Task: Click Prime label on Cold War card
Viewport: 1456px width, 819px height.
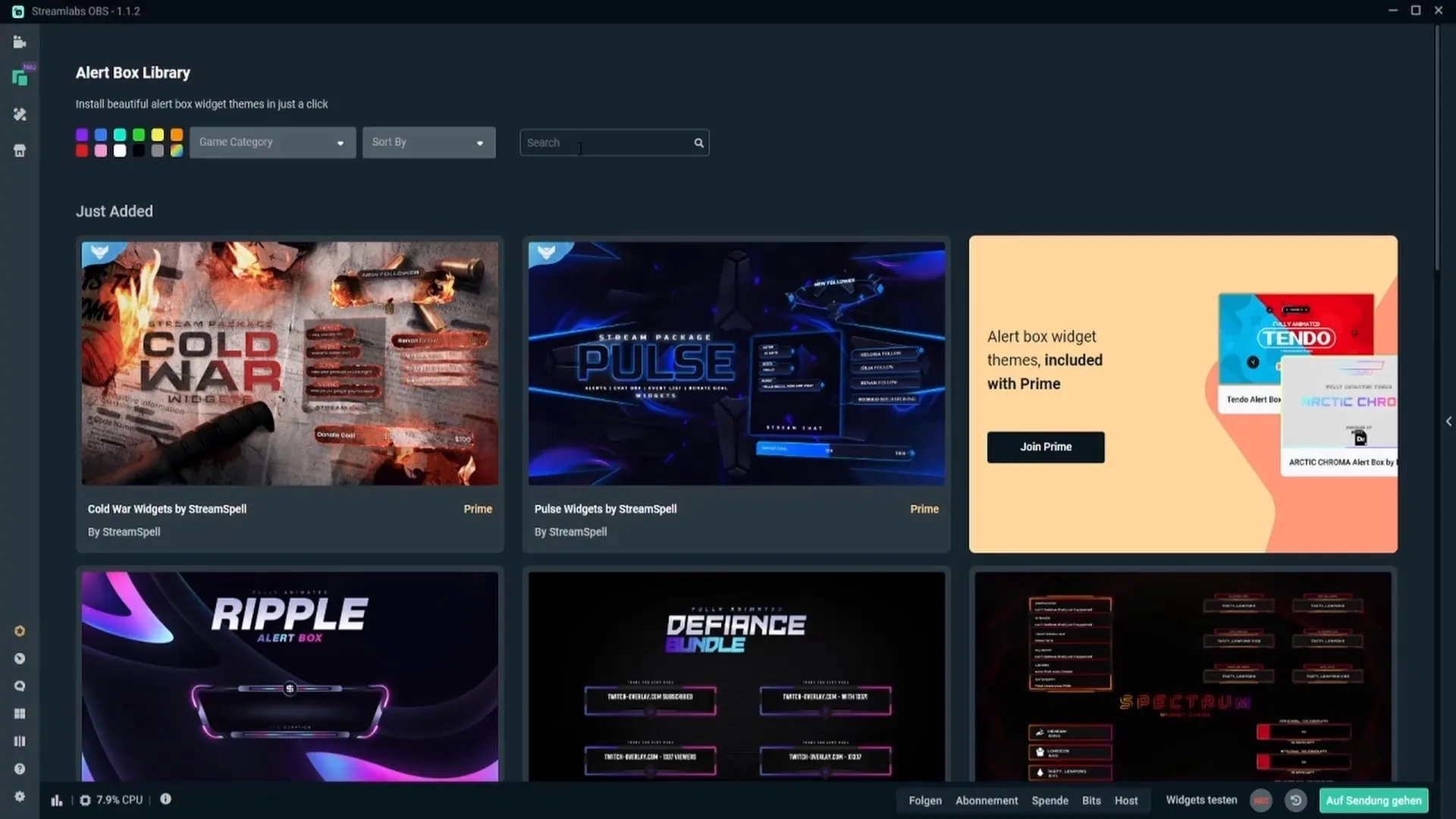Action: pyautogui.click(x=478, y=509)
